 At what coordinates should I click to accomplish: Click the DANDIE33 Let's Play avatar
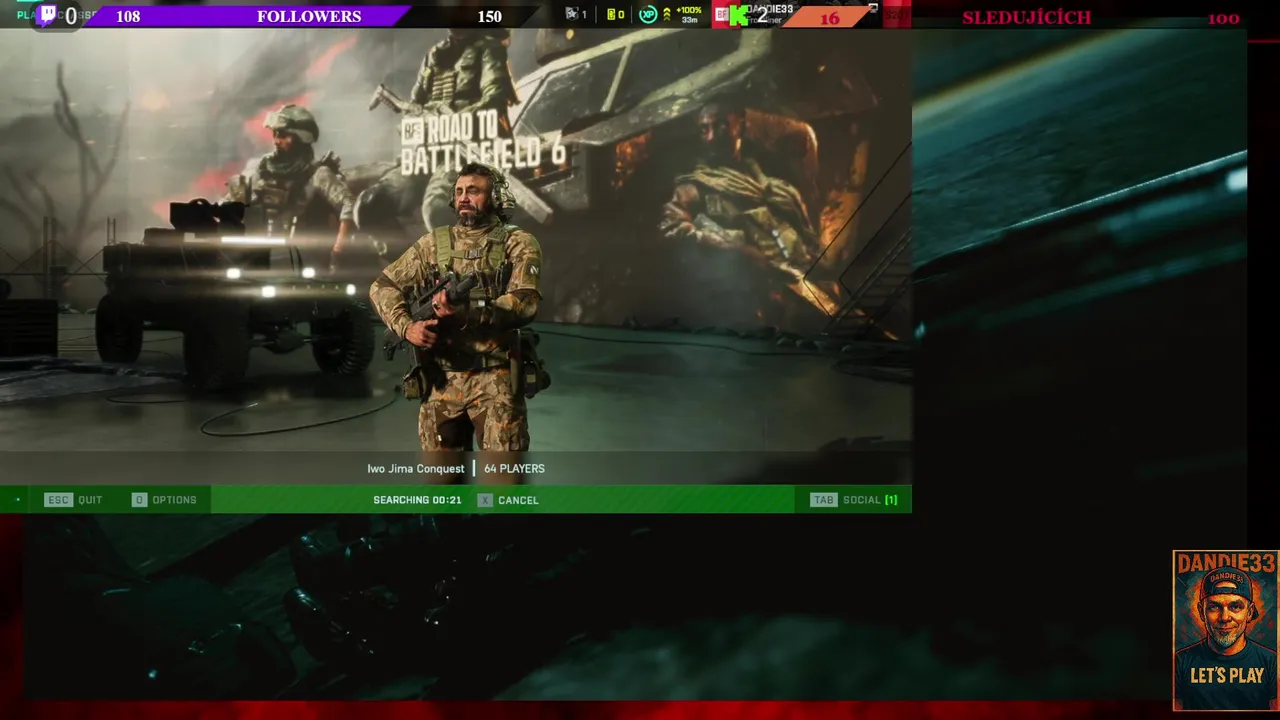(1225, 630)
